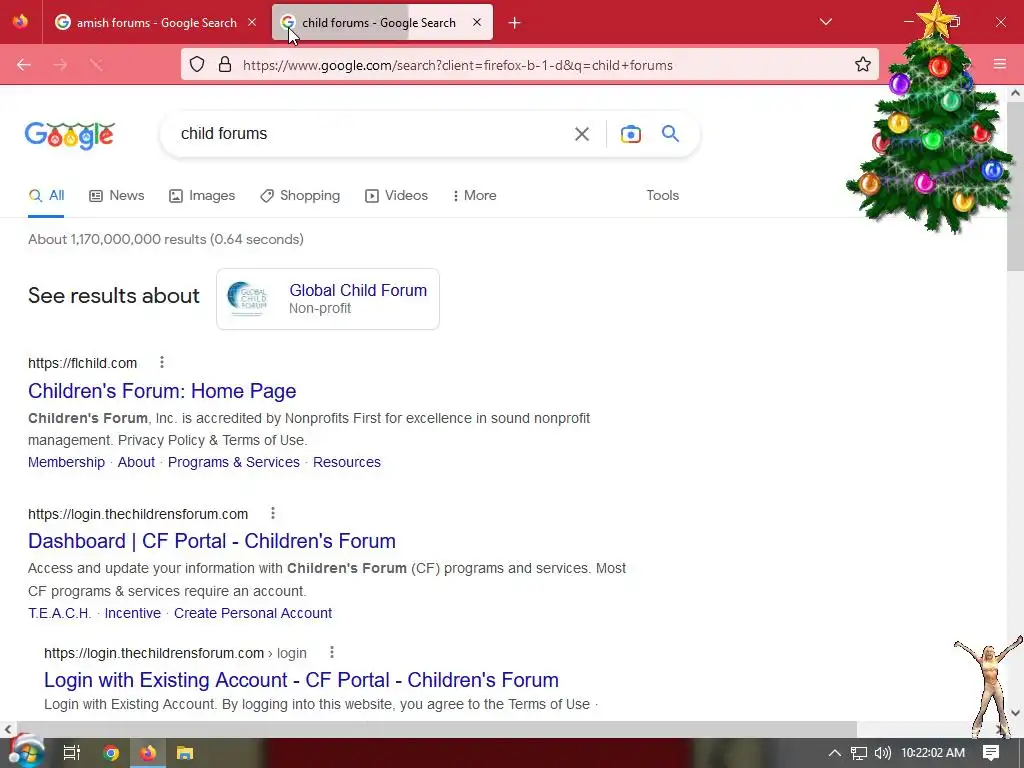Open options dots beside the login result URL
The image size is (1024, 768).
pyautogui.click(x=332, y=652)
